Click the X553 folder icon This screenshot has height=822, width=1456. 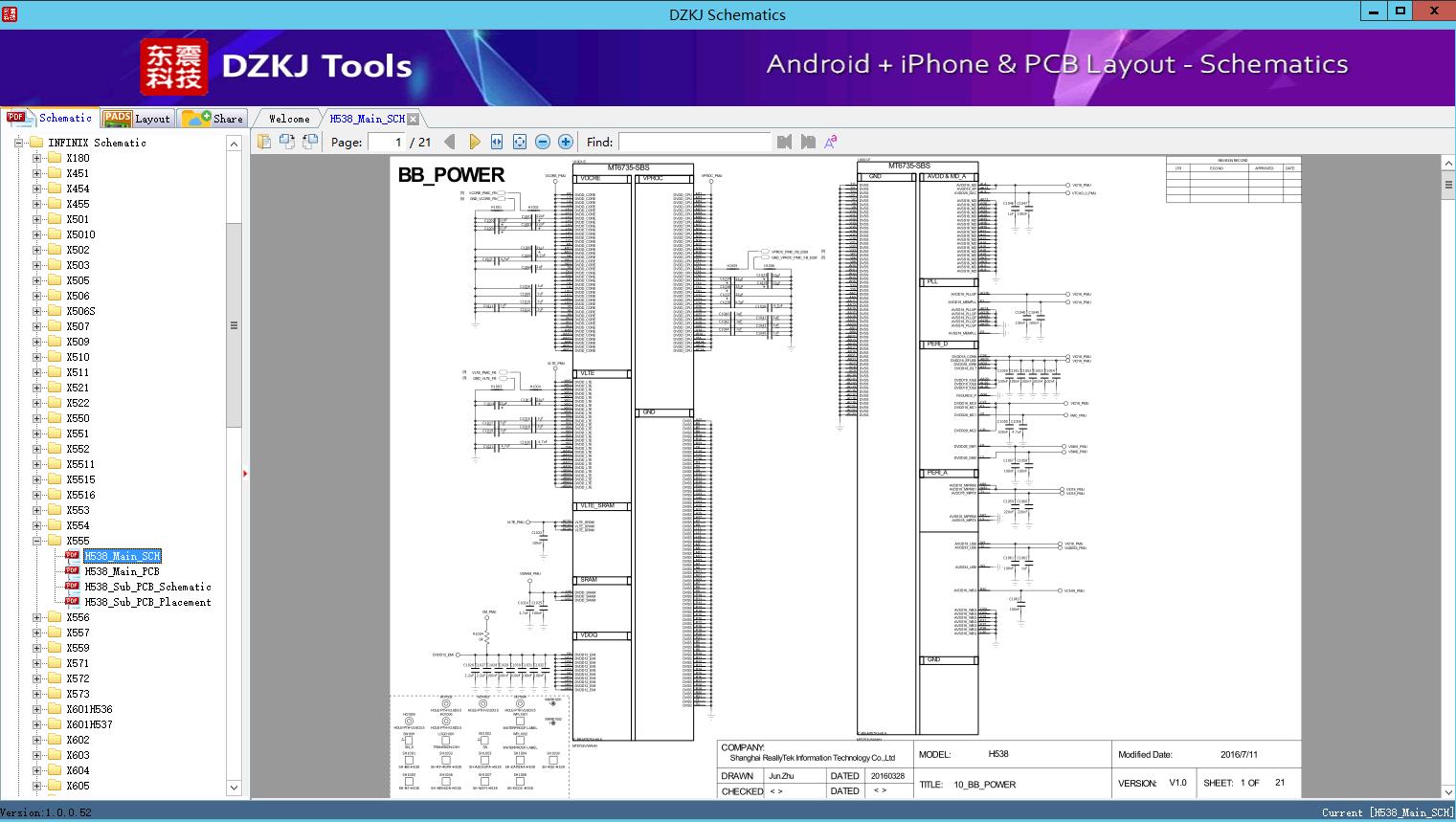(x=55, y=510)
